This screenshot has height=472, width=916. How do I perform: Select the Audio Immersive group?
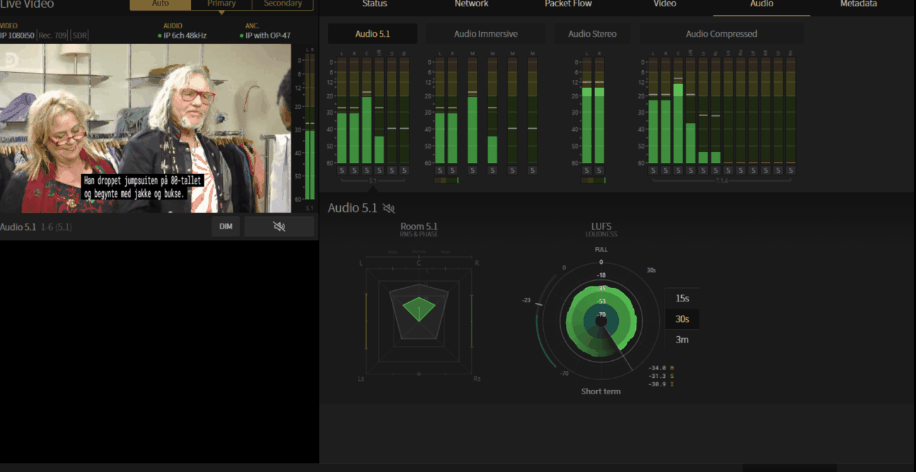click(x=486, y=34)
